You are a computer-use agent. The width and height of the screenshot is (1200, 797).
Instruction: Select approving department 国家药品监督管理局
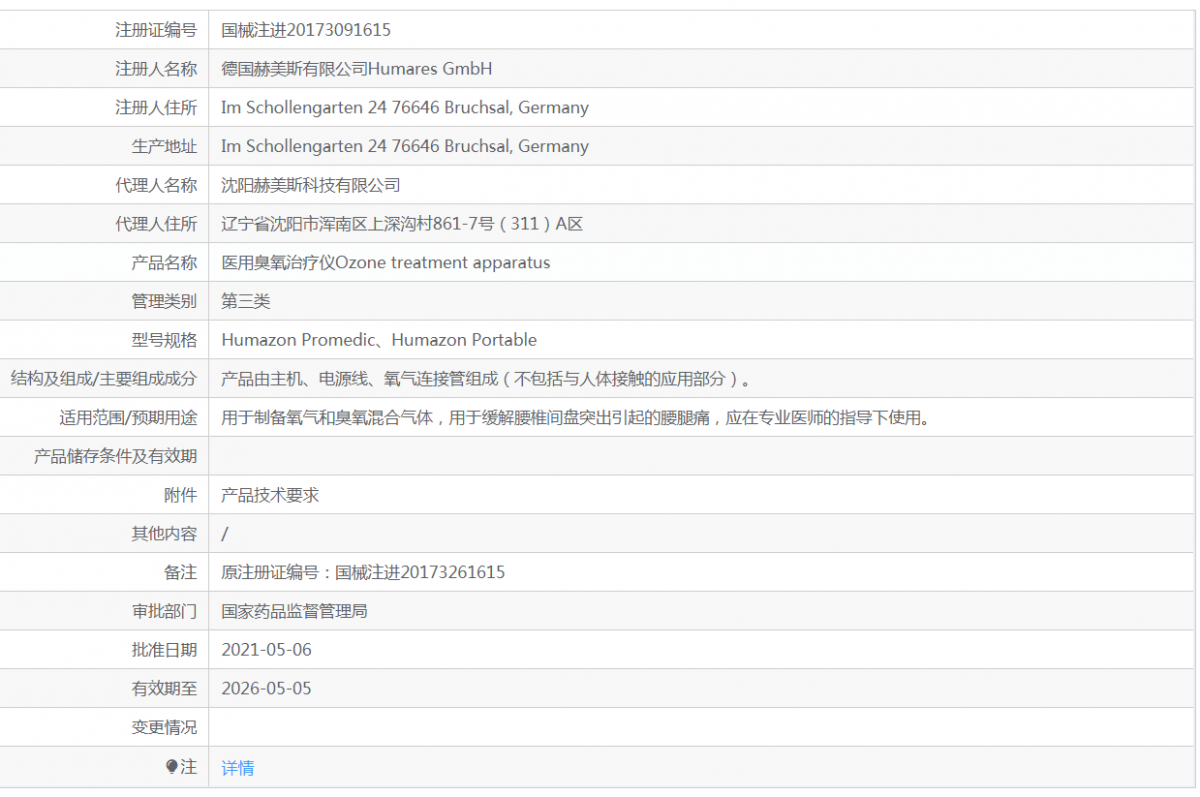[x=294, y=611]
